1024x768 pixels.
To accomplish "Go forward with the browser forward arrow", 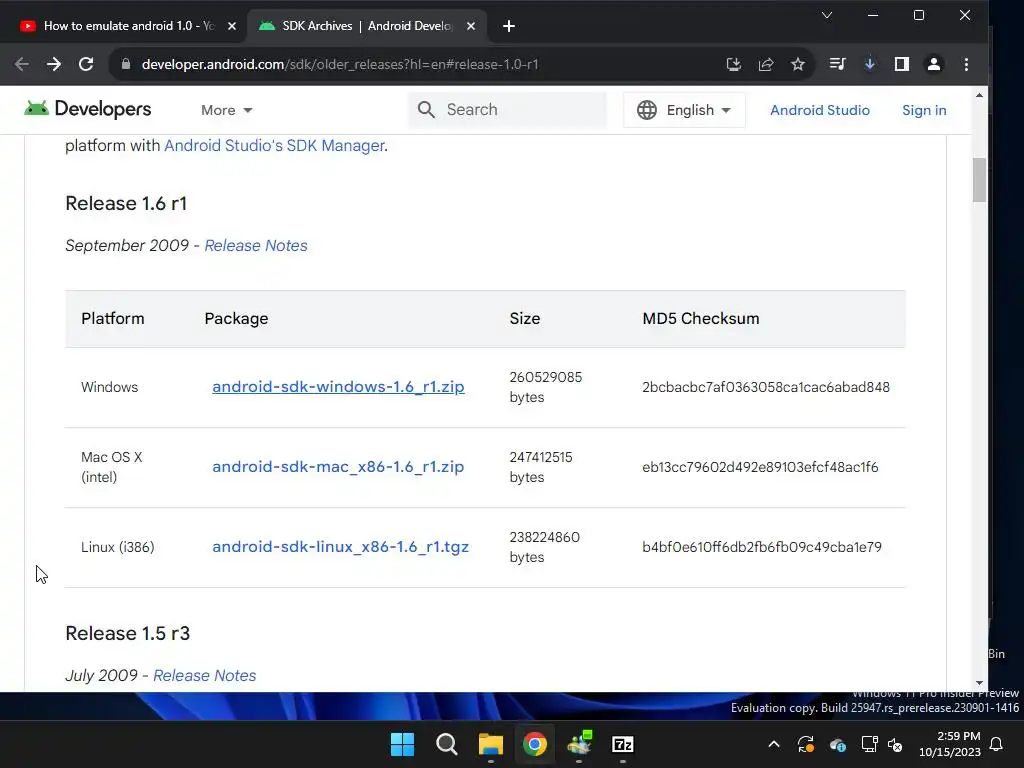I will point(54,64).
